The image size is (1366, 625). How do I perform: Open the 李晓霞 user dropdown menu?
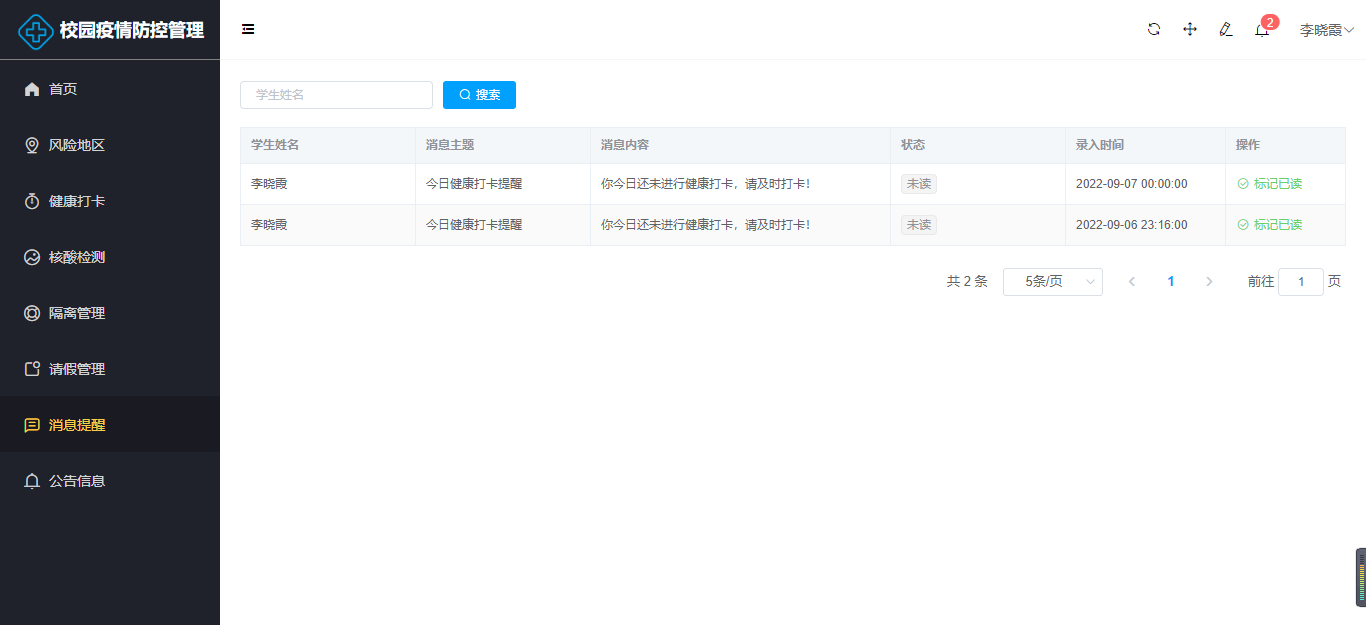(1326, 30)
